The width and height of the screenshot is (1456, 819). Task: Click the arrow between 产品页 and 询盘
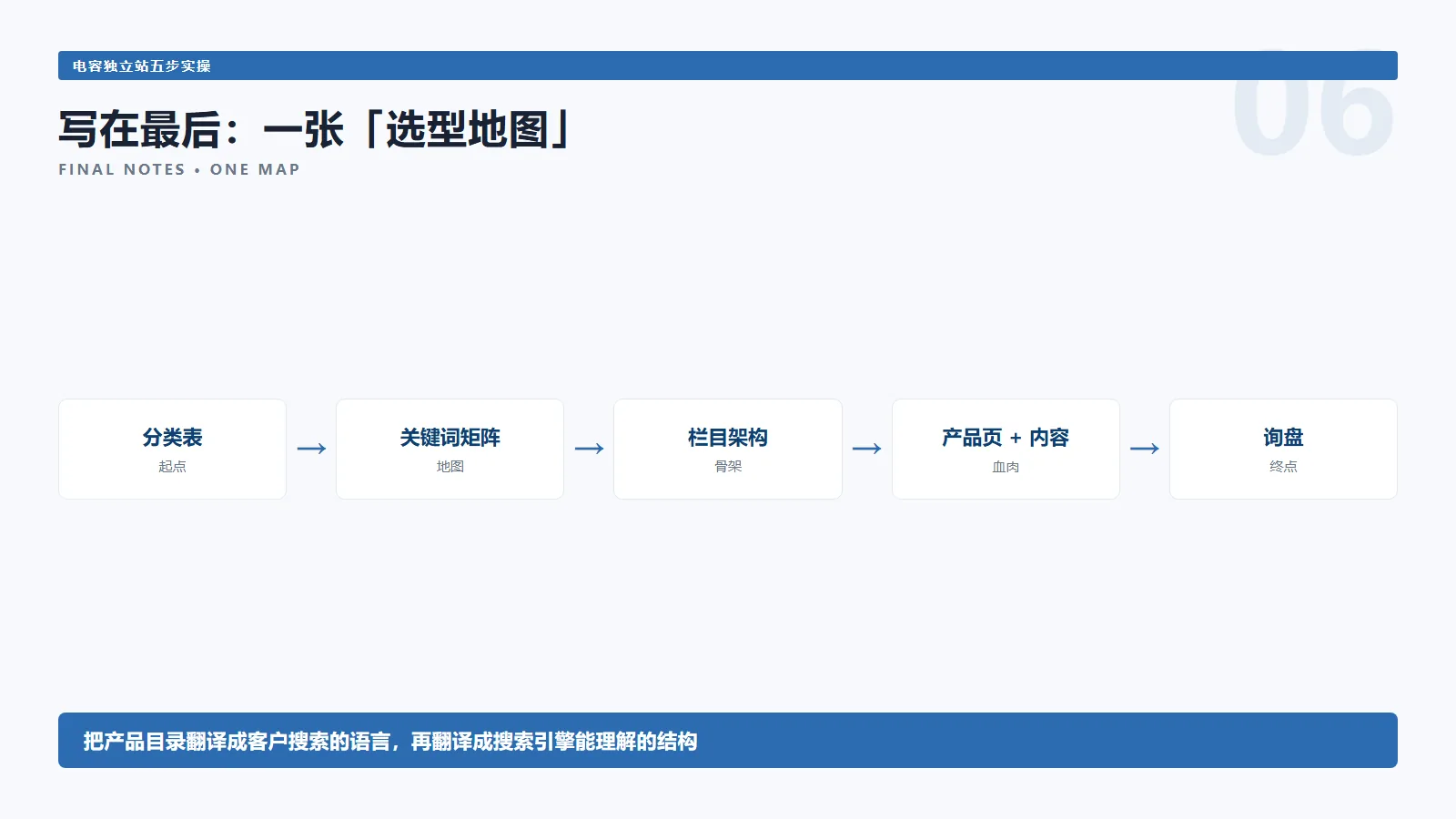click(x=1144, y=449)
